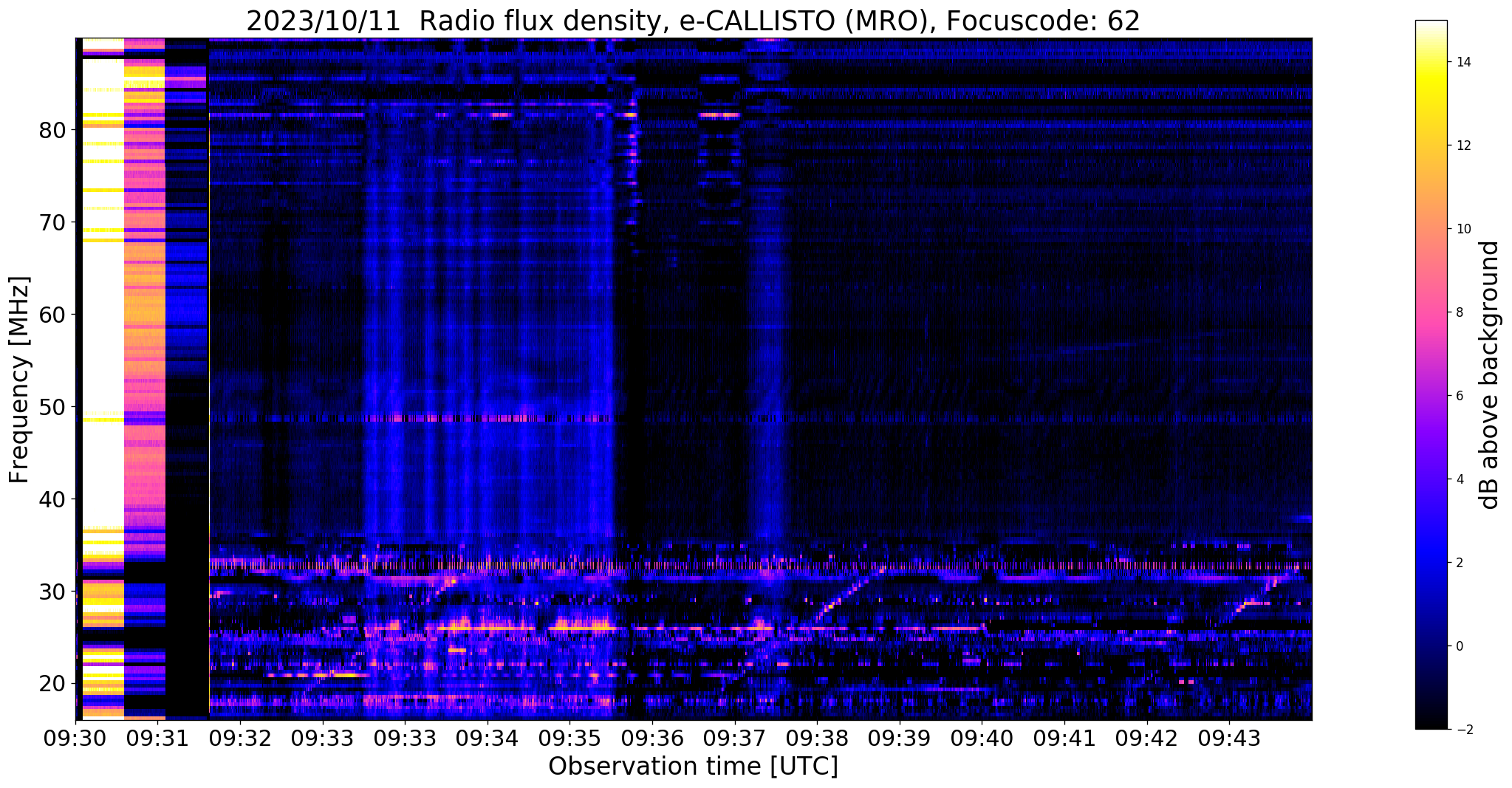Click the 40 MHz frequency tick label

52,499
